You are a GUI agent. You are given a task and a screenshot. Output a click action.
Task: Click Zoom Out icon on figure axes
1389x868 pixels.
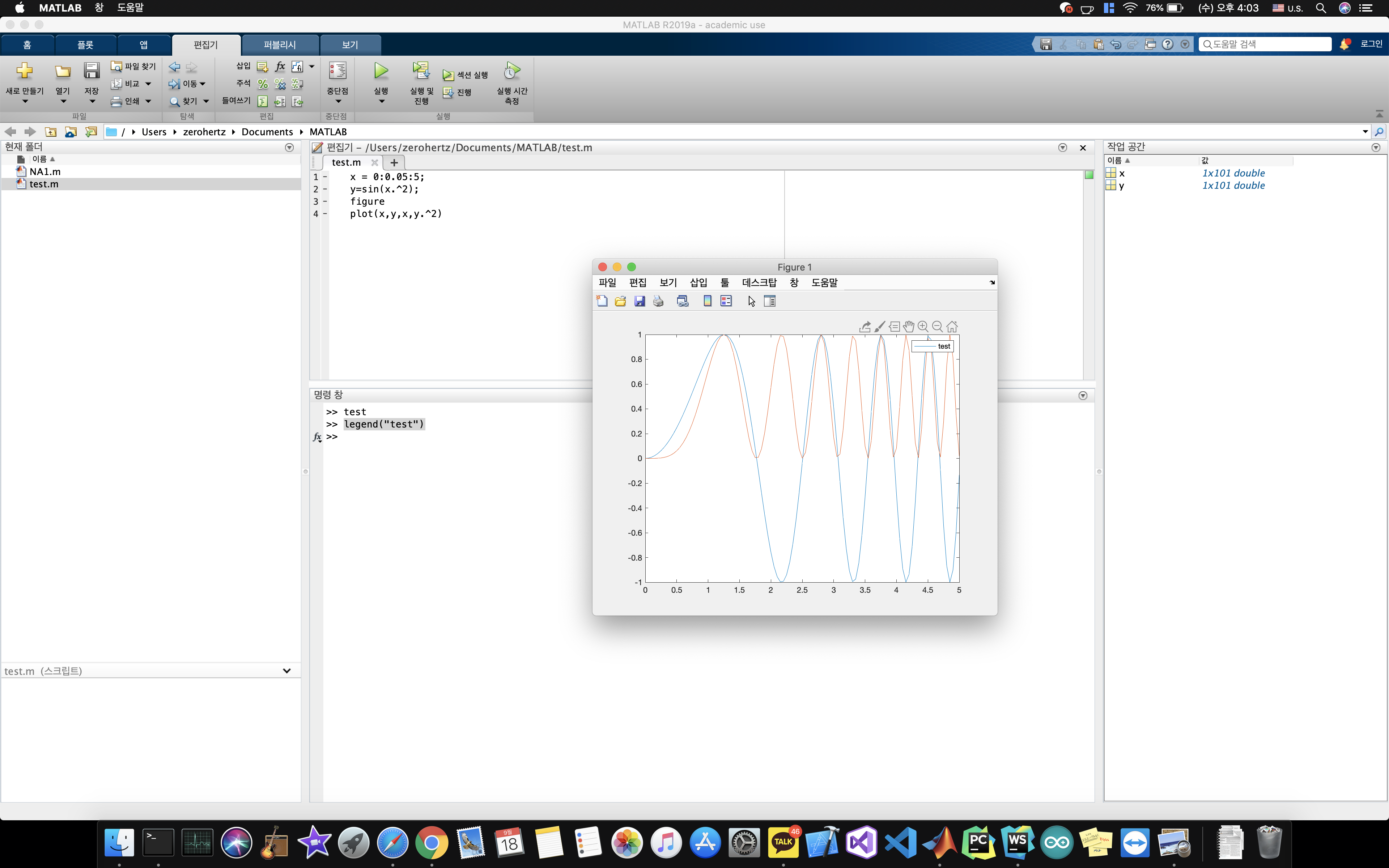[x=937, y=327]
